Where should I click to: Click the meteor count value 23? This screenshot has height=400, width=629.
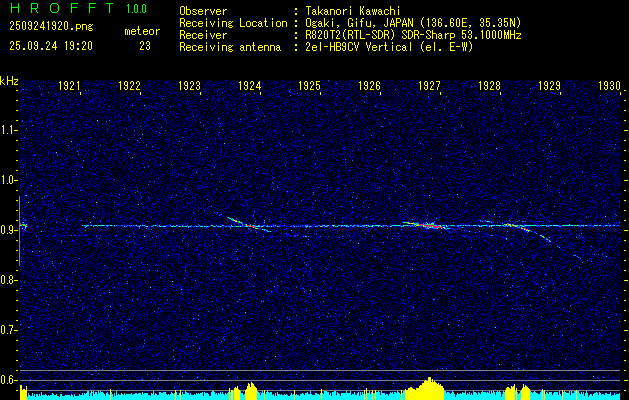pyautogui.click(x=145, y=46)
